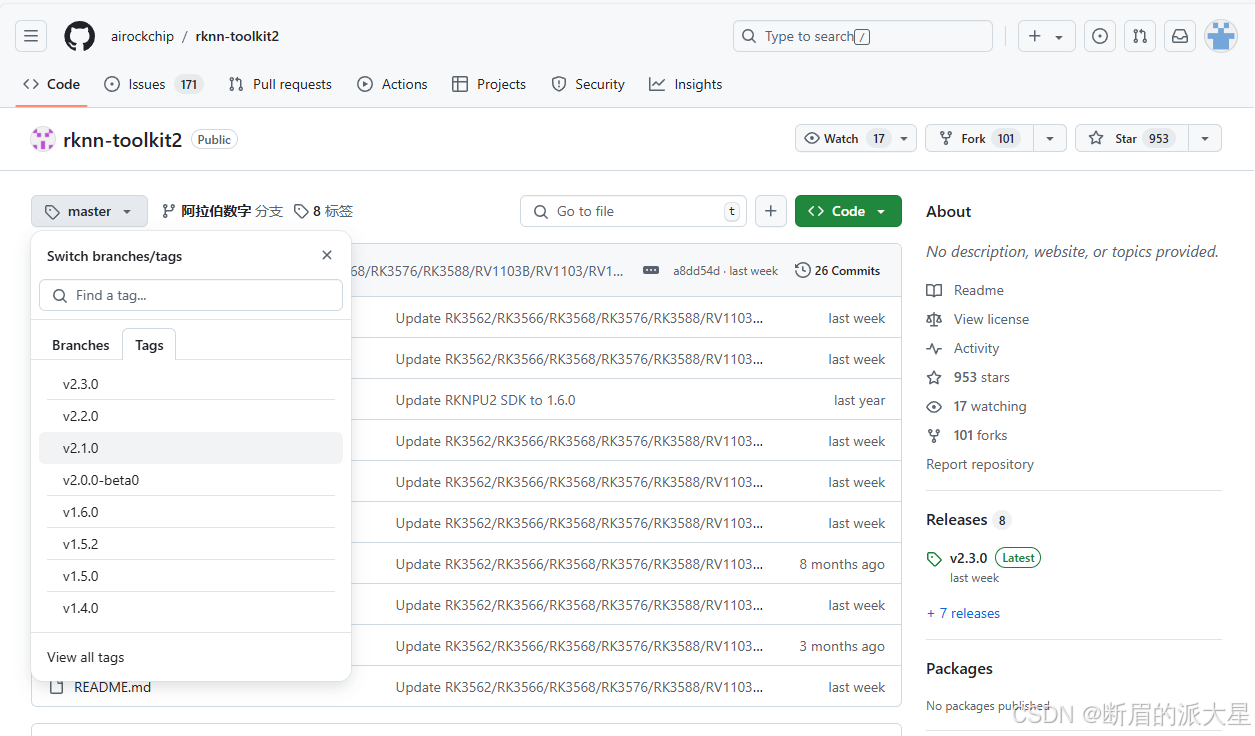
Task: Switch to the Security tab
Action: click(x=588, y=84)
